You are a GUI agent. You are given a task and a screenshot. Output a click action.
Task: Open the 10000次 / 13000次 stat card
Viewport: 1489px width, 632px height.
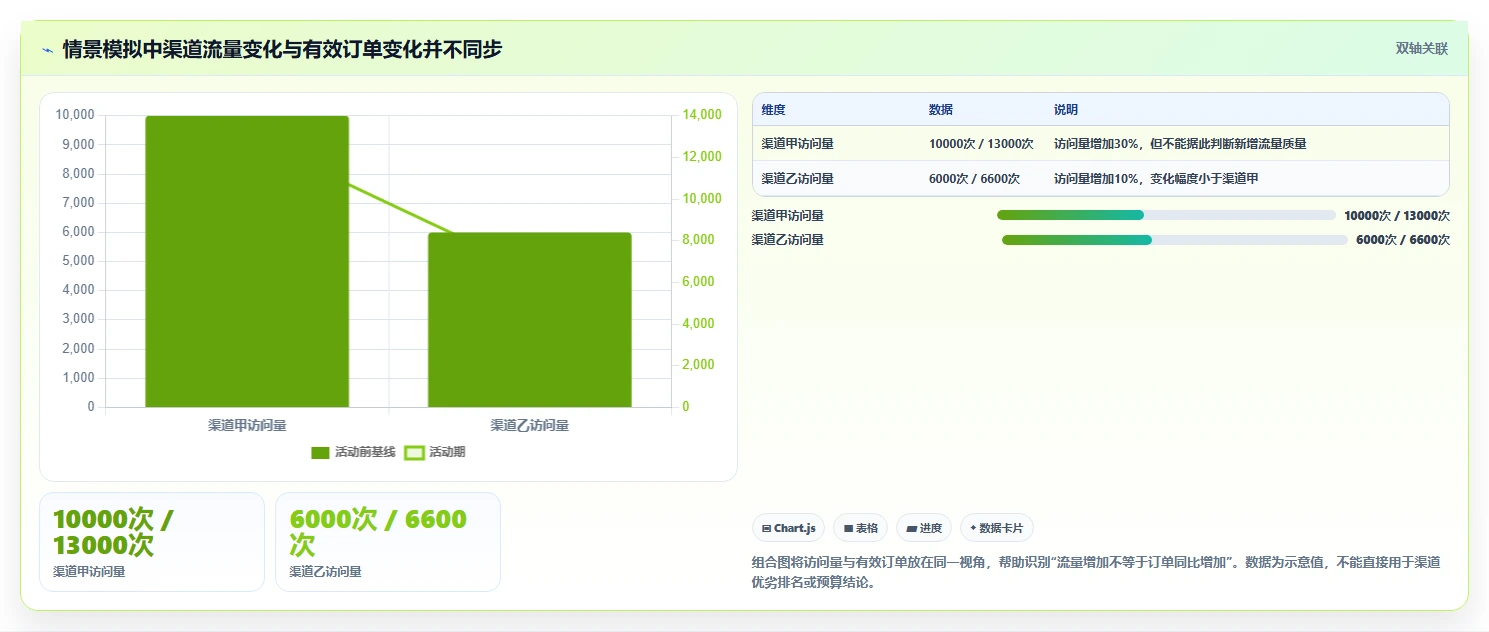152,542
